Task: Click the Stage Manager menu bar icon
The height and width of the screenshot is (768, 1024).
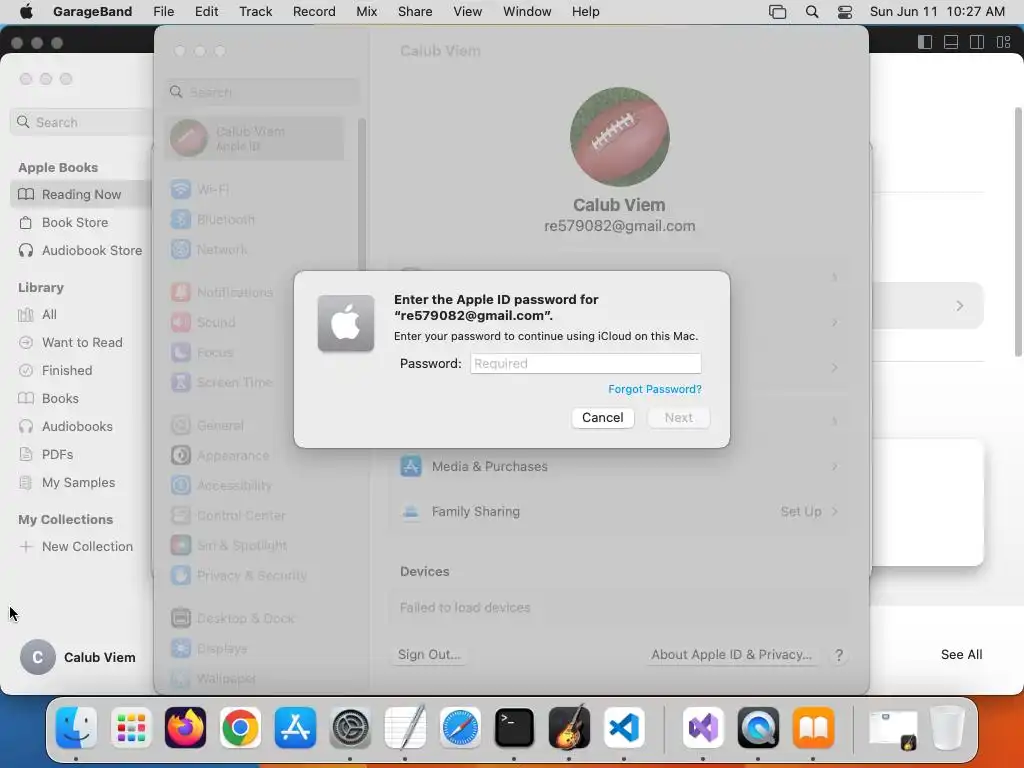Action: (x=777, y=12)
